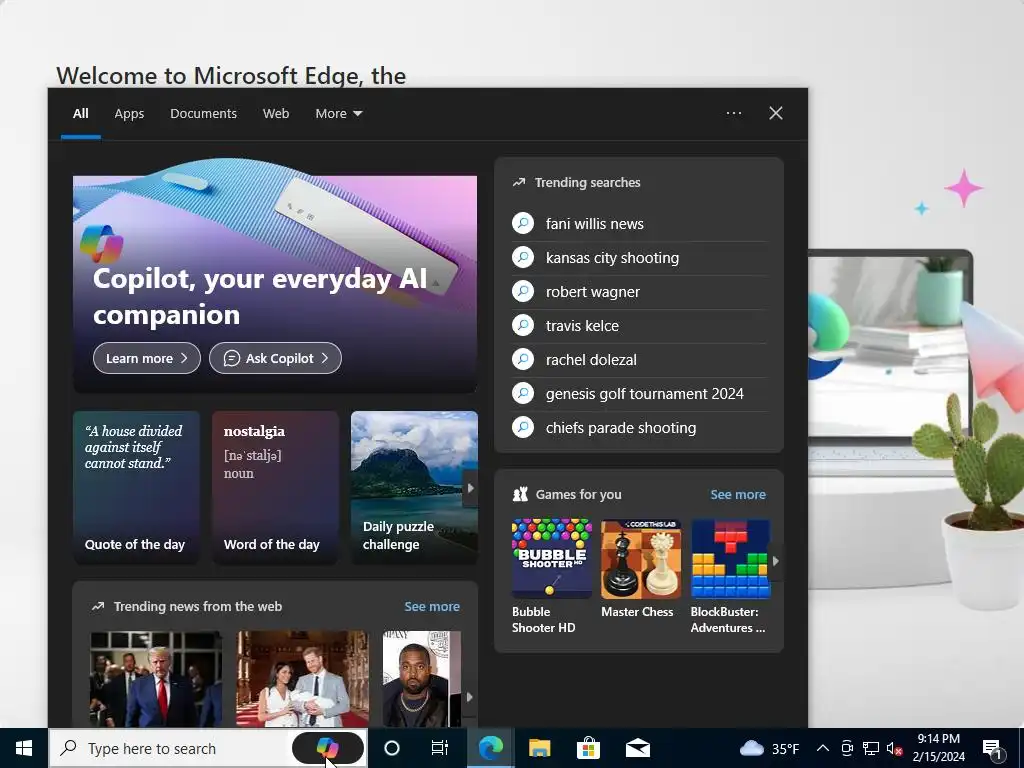Click the search icon beside travis kelce

pos(523,325)
